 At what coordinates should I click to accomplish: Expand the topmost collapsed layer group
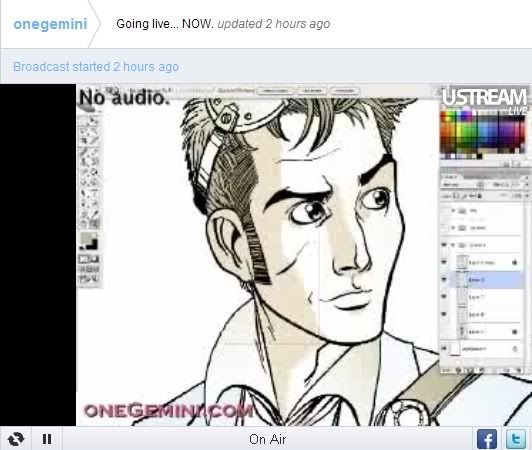pyautogui.click(x=453, y=210)
